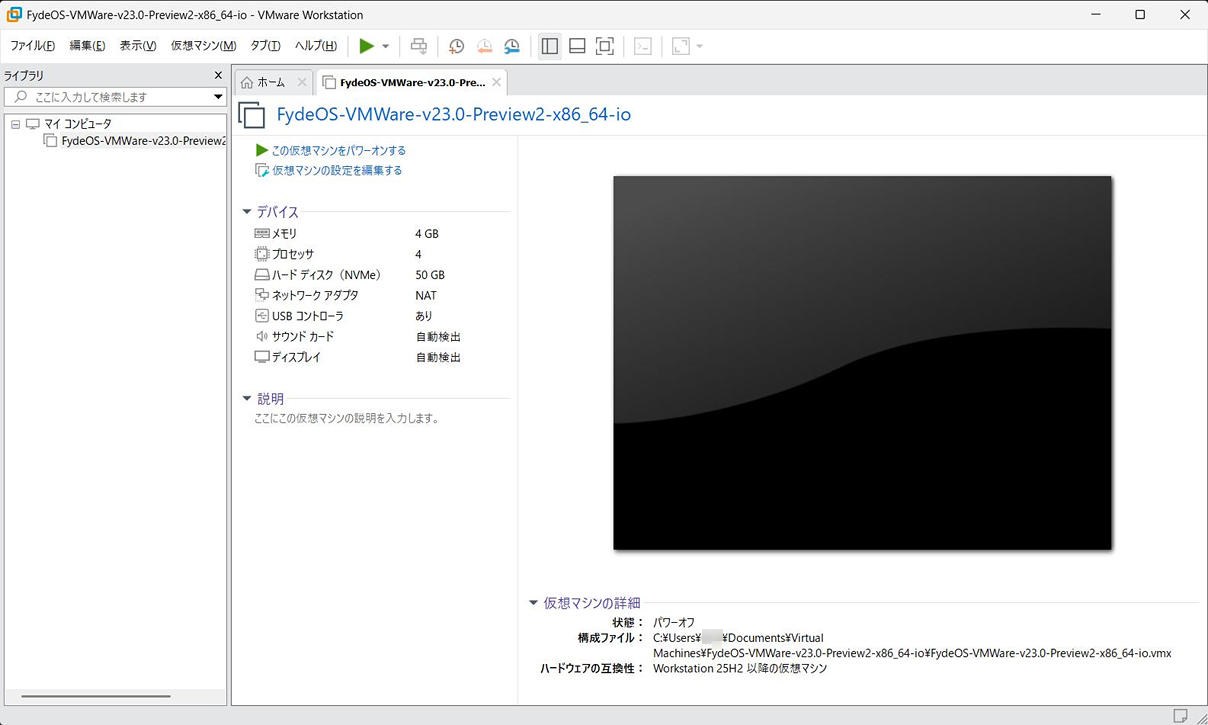
Task: Collapse the デバイス section
Action: pos(247,212)
